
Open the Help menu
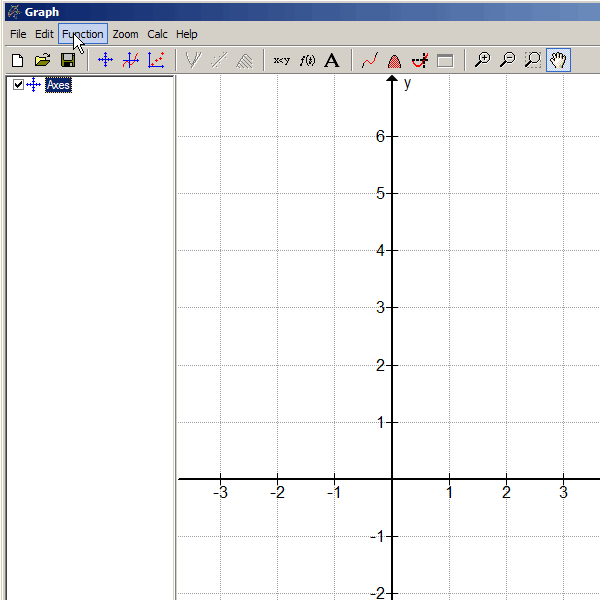[187, 34]
